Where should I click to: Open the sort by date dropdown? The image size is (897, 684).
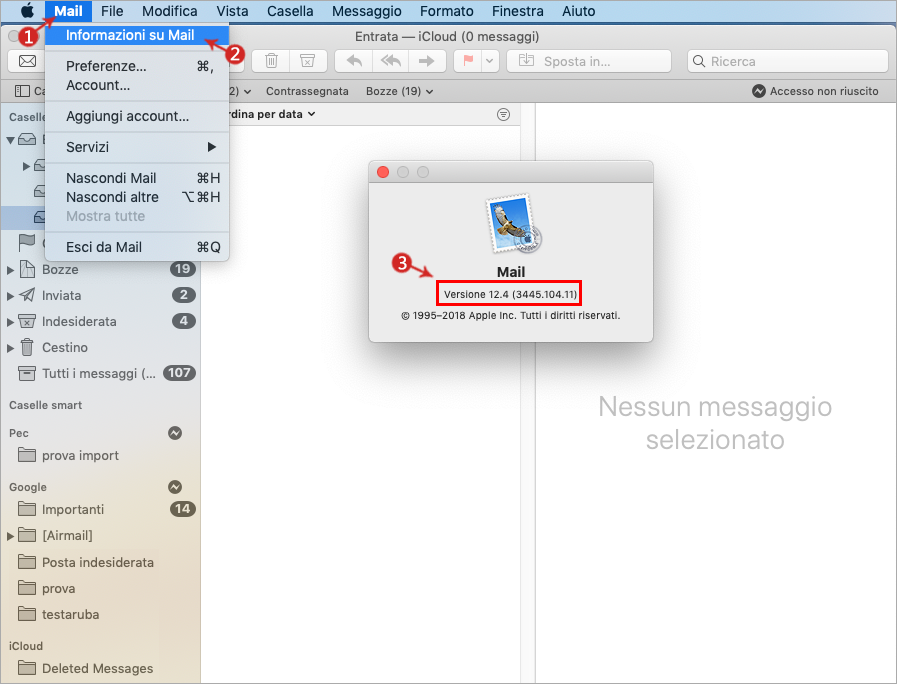click(x=270, y=114)
